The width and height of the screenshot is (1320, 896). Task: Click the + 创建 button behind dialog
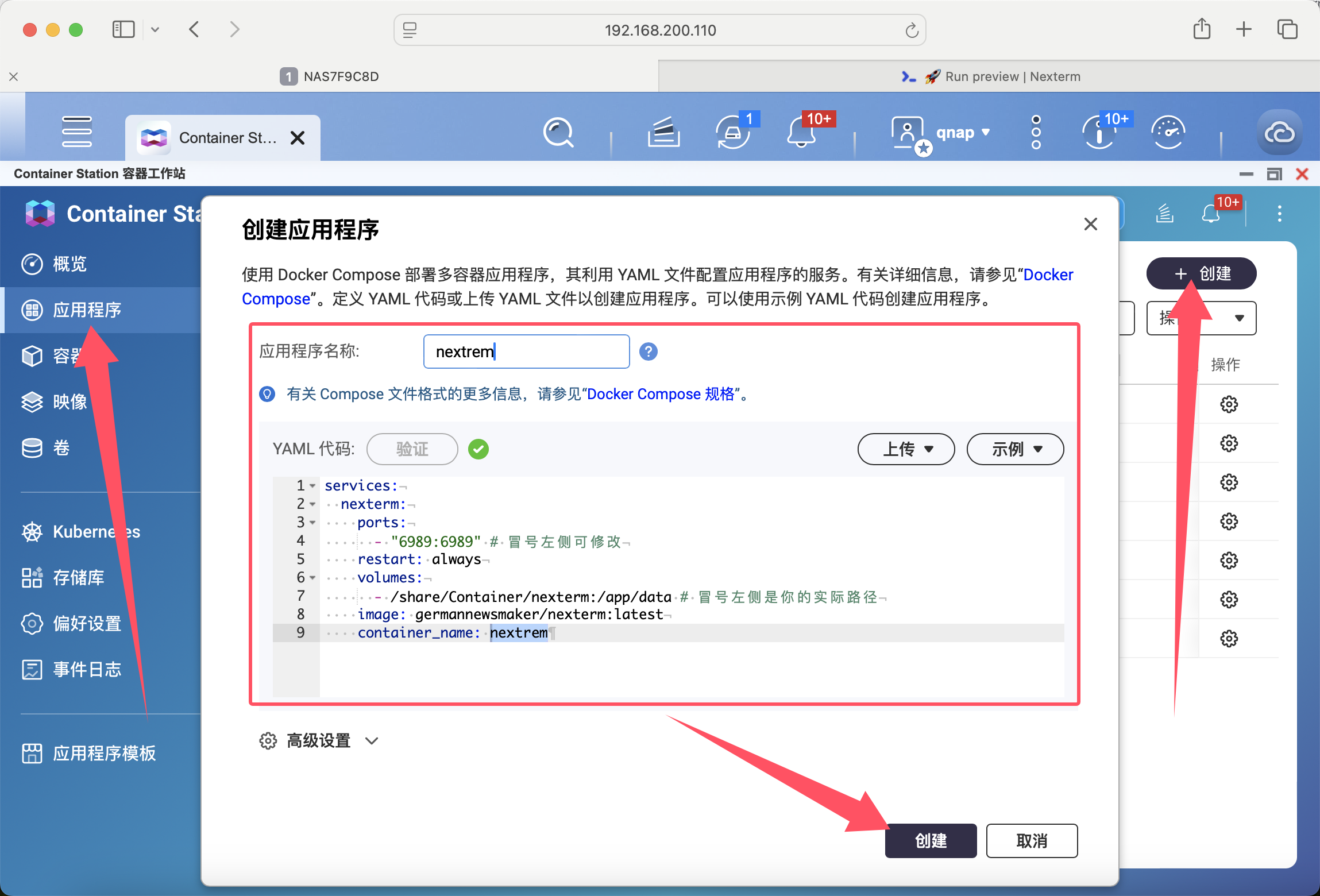(1201, 273)
